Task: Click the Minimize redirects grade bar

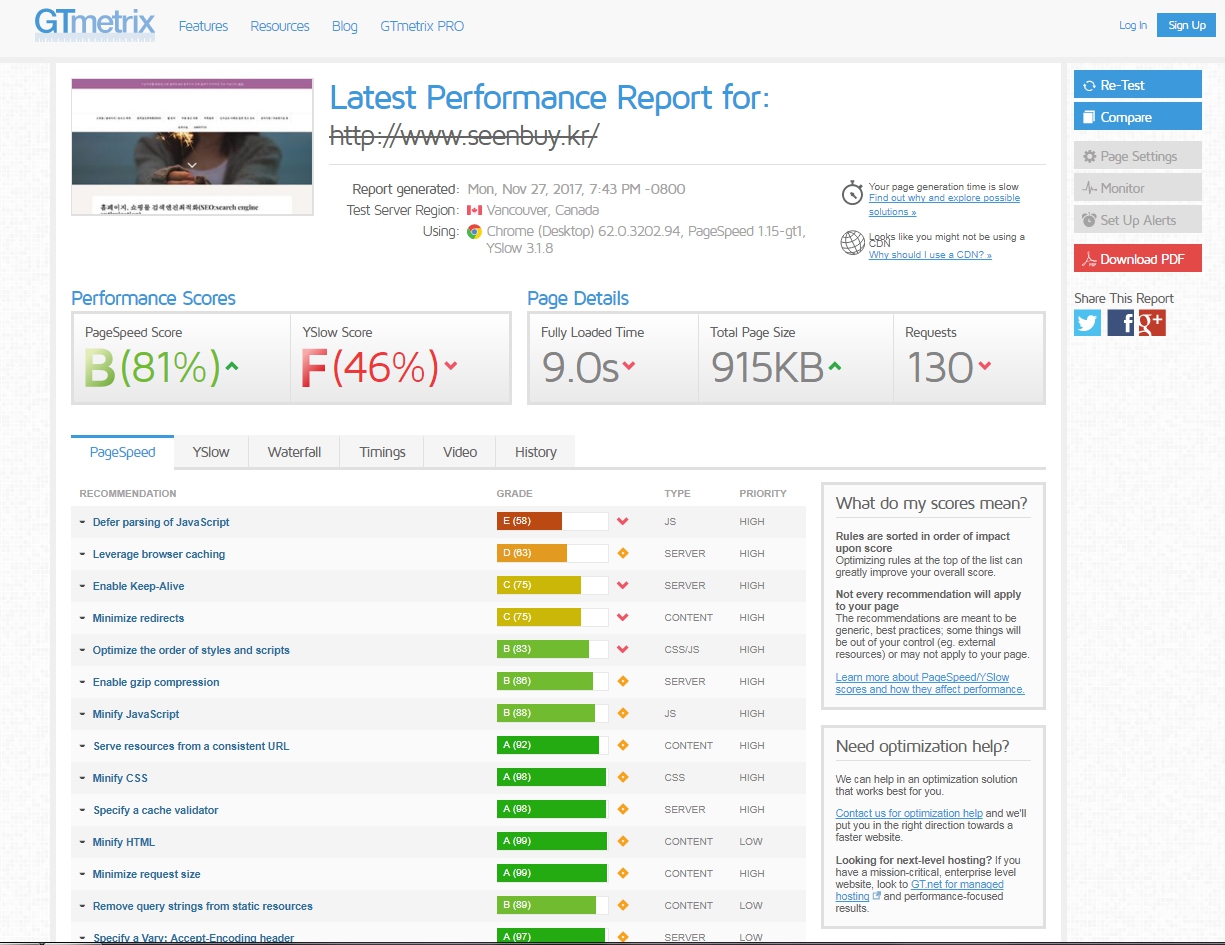Action: click(x=552, y=618)
